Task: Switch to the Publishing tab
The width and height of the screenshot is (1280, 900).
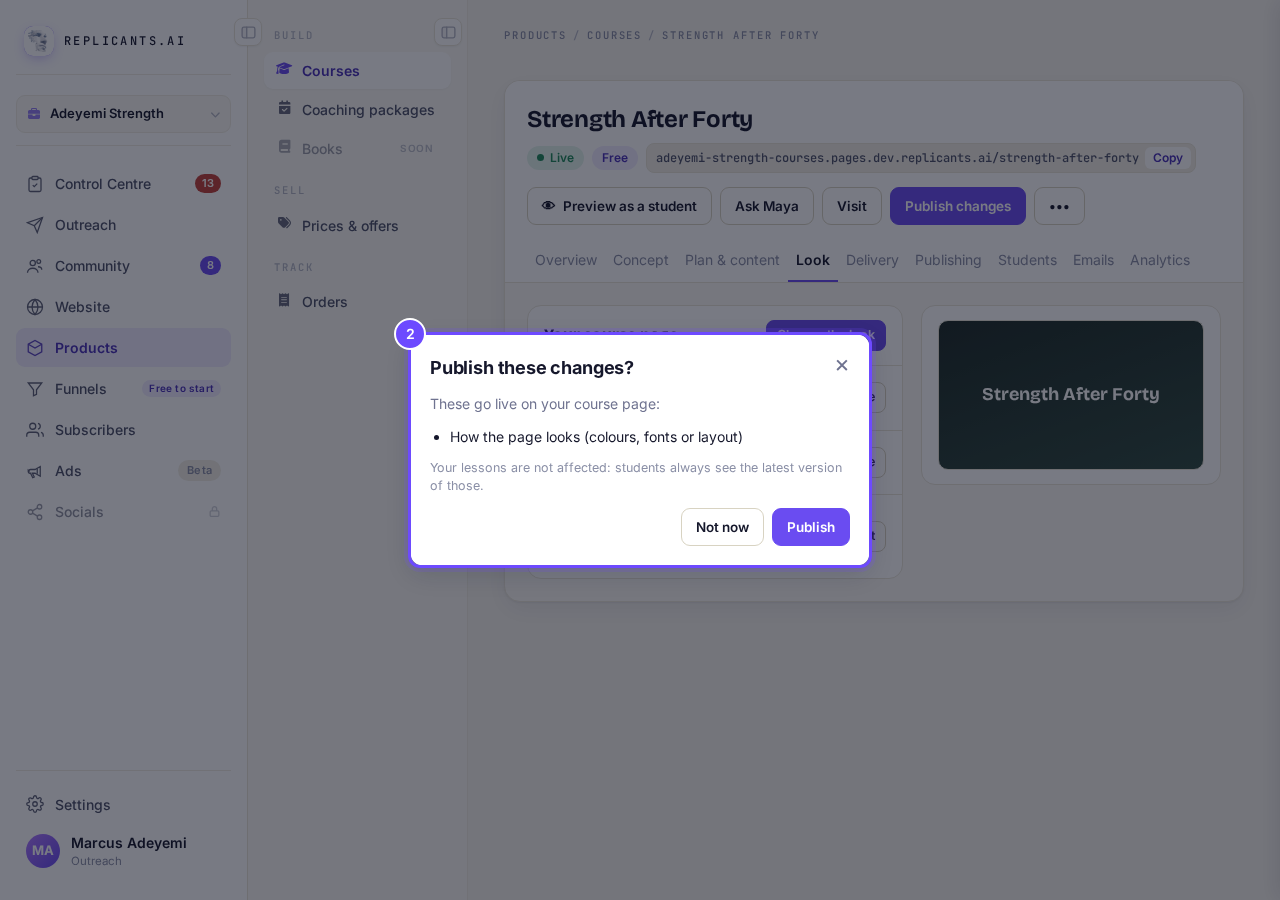Action: [x=948, y=260]
